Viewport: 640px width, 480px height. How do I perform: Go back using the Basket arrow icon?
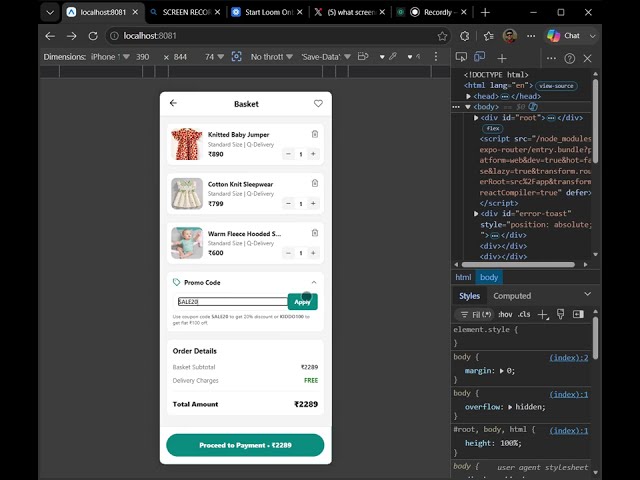pos(173,103)
